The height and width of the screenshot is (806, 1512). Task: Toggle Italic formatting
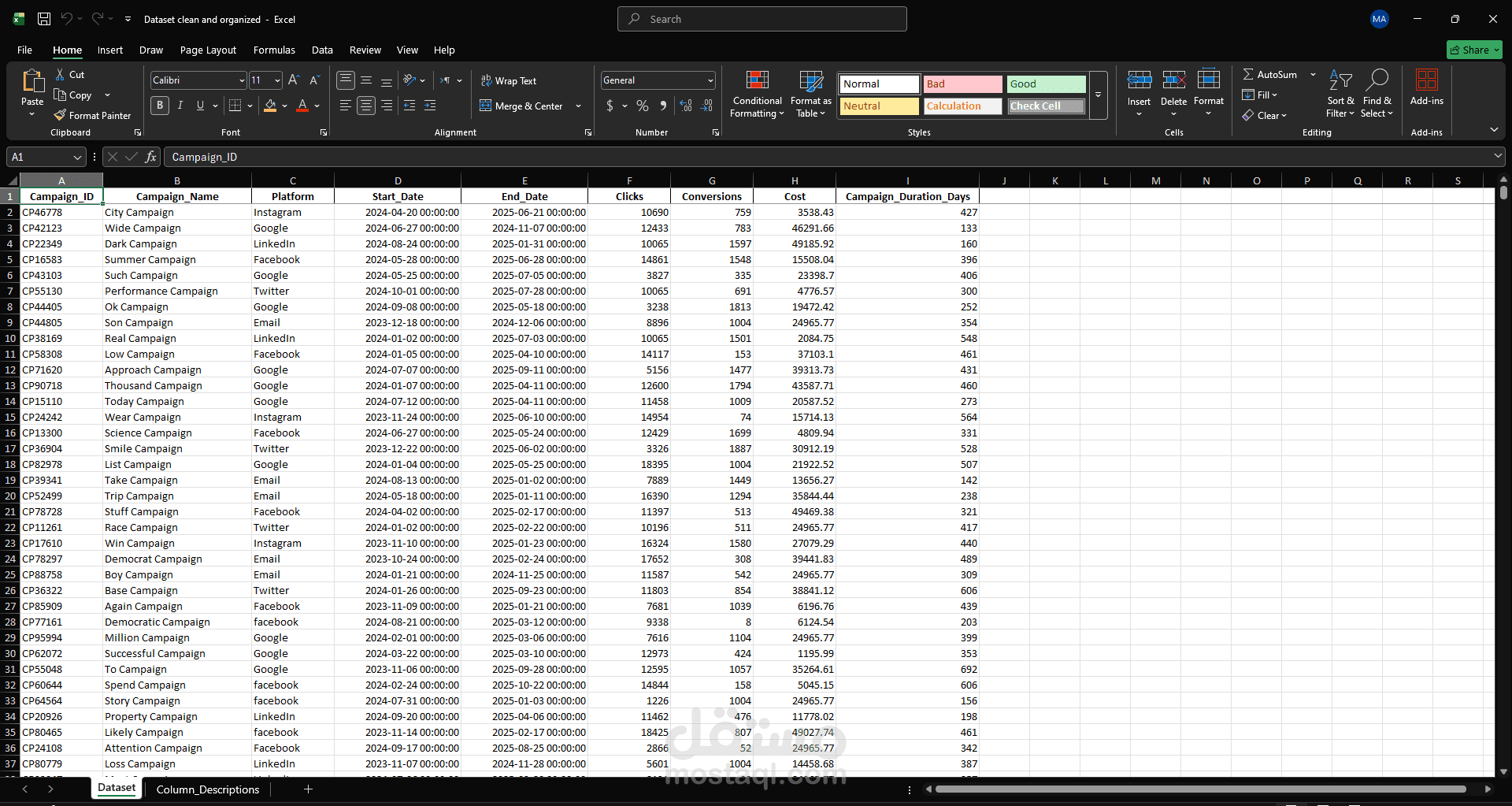[x=180, y=106]
